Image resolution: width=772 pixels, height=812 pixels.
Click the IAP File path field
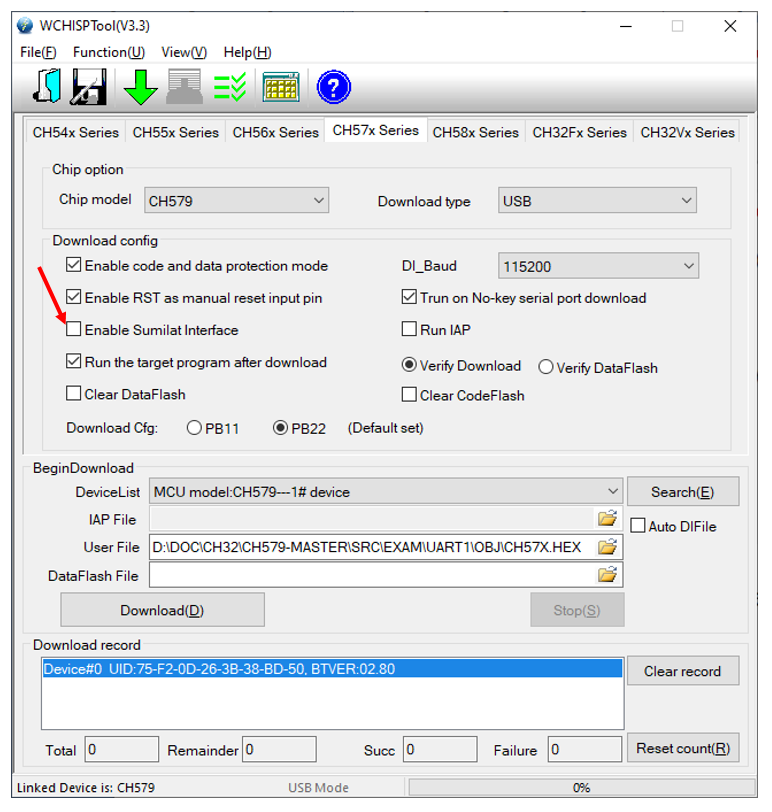click(372, 518)
